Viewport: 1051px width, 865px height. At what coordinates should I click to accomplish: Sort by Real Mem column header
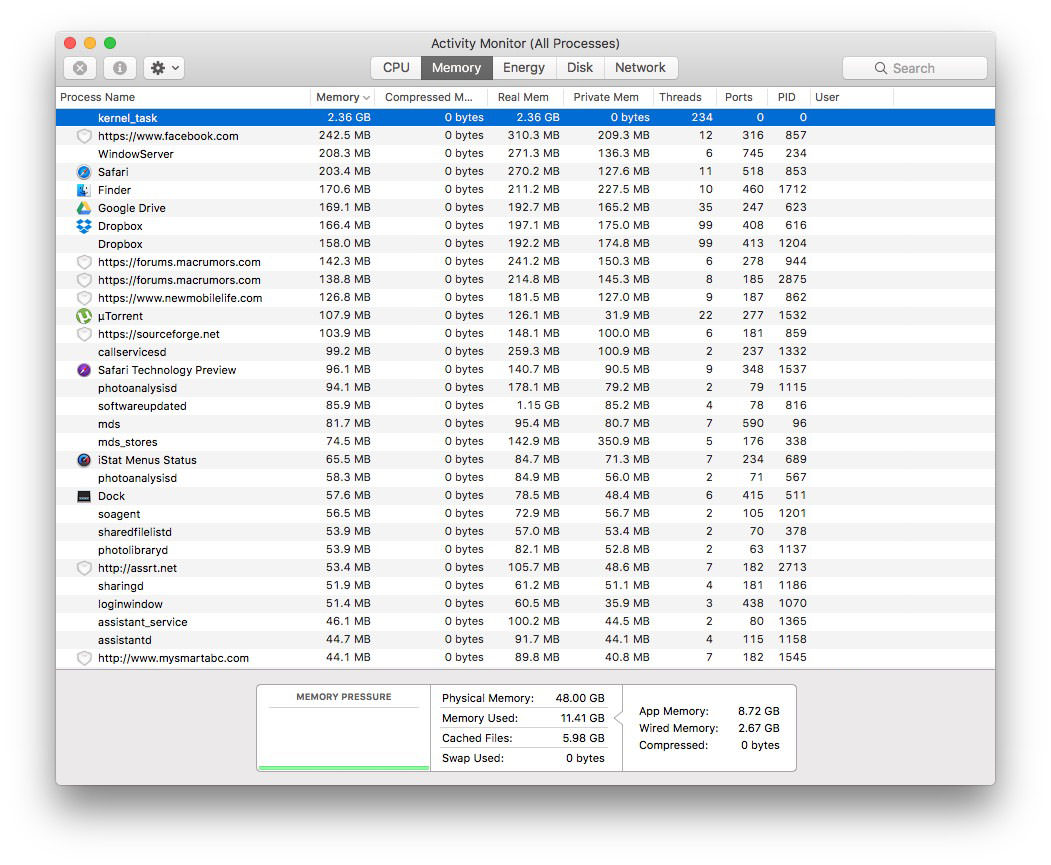[526, 97]
